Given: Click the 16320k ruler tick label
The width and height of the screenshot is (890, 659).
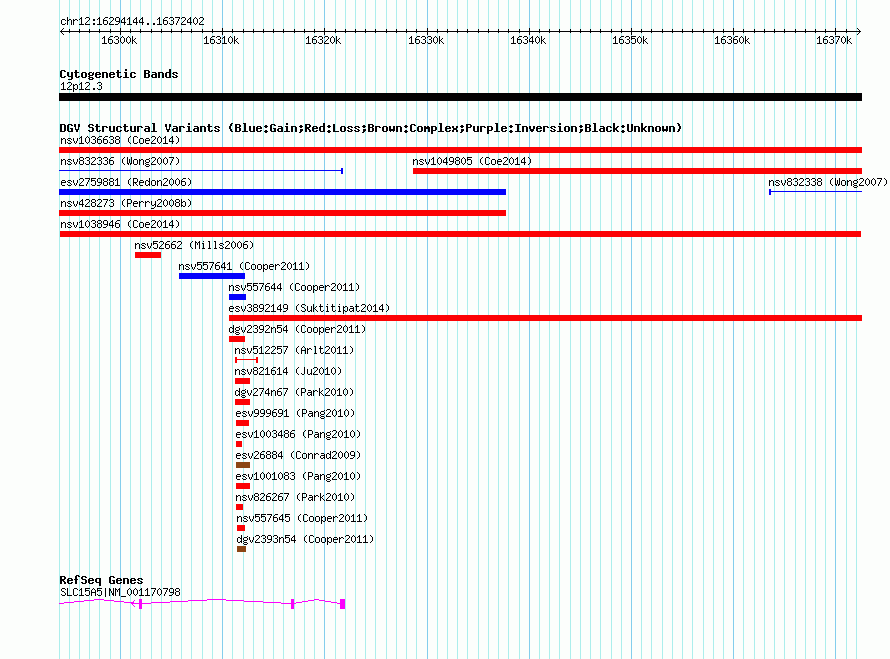Looking at the screenshot, I should click(x=323, y=40).
